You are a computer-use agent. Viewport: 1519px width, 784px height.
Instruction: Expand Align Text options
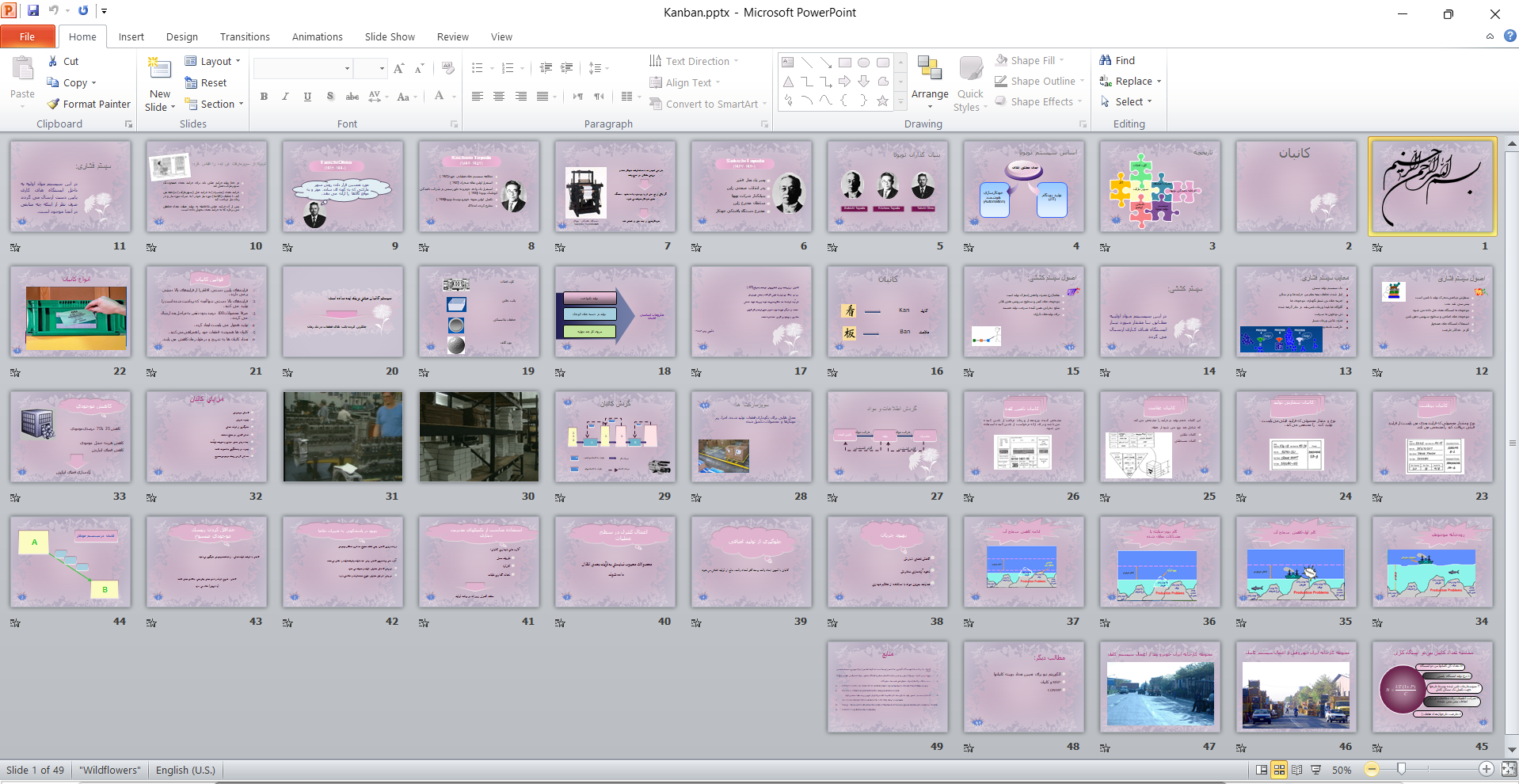tap(685, 82)
